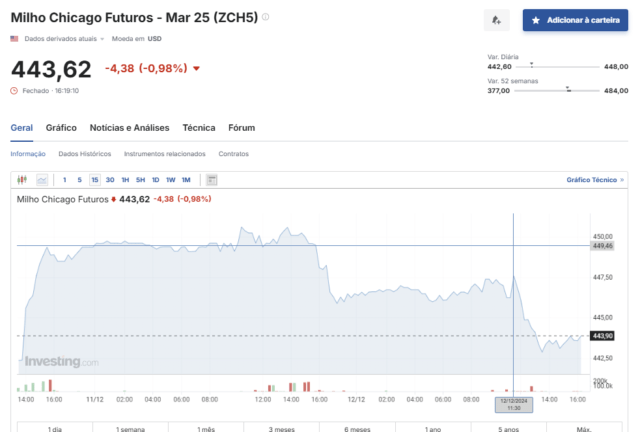Select the 1 mês range selector
This screenshot has width=640, height=432.
(206, 429)
